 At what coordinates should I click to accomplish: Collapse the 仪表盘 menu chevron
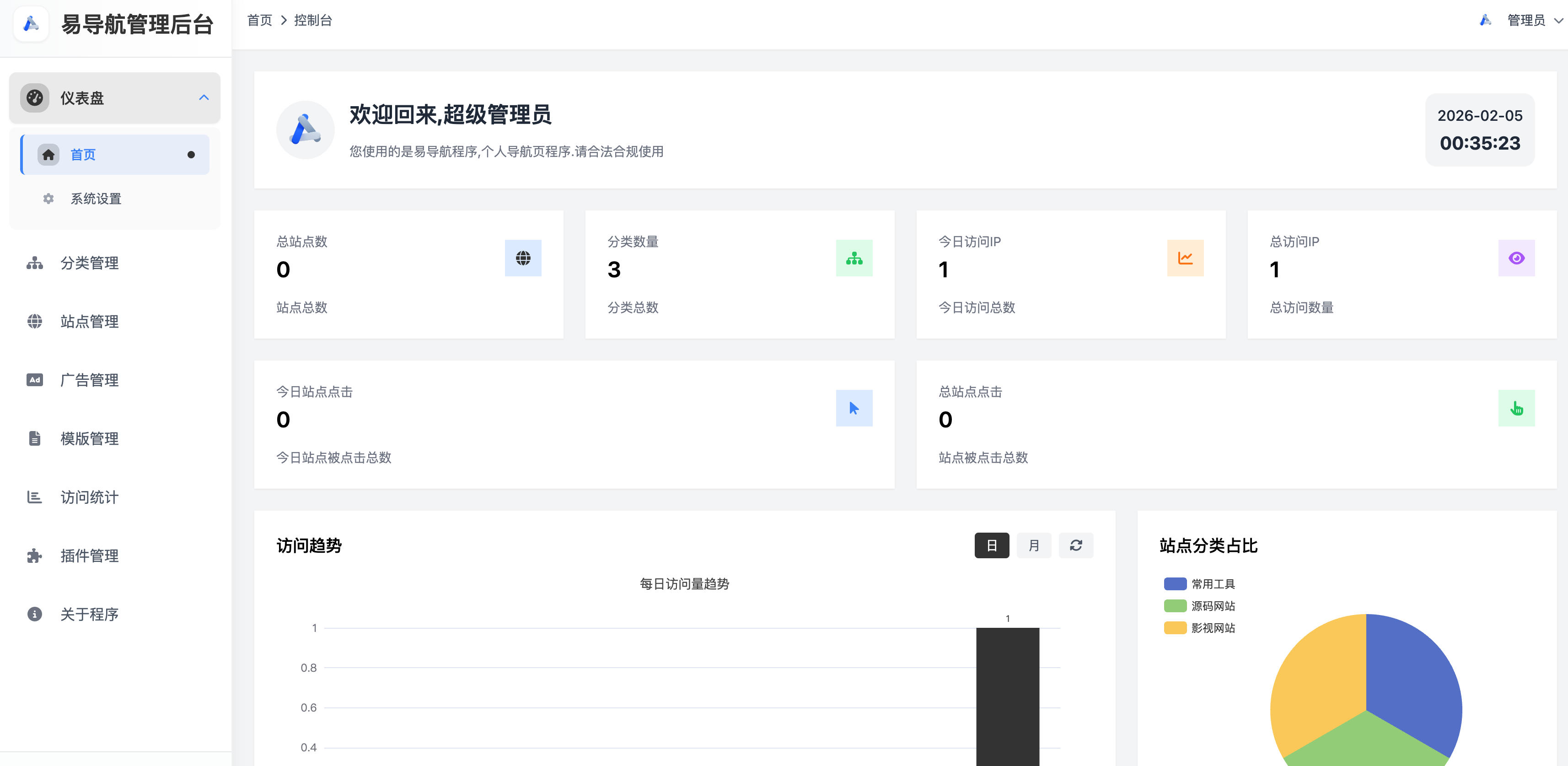point(204,97)
